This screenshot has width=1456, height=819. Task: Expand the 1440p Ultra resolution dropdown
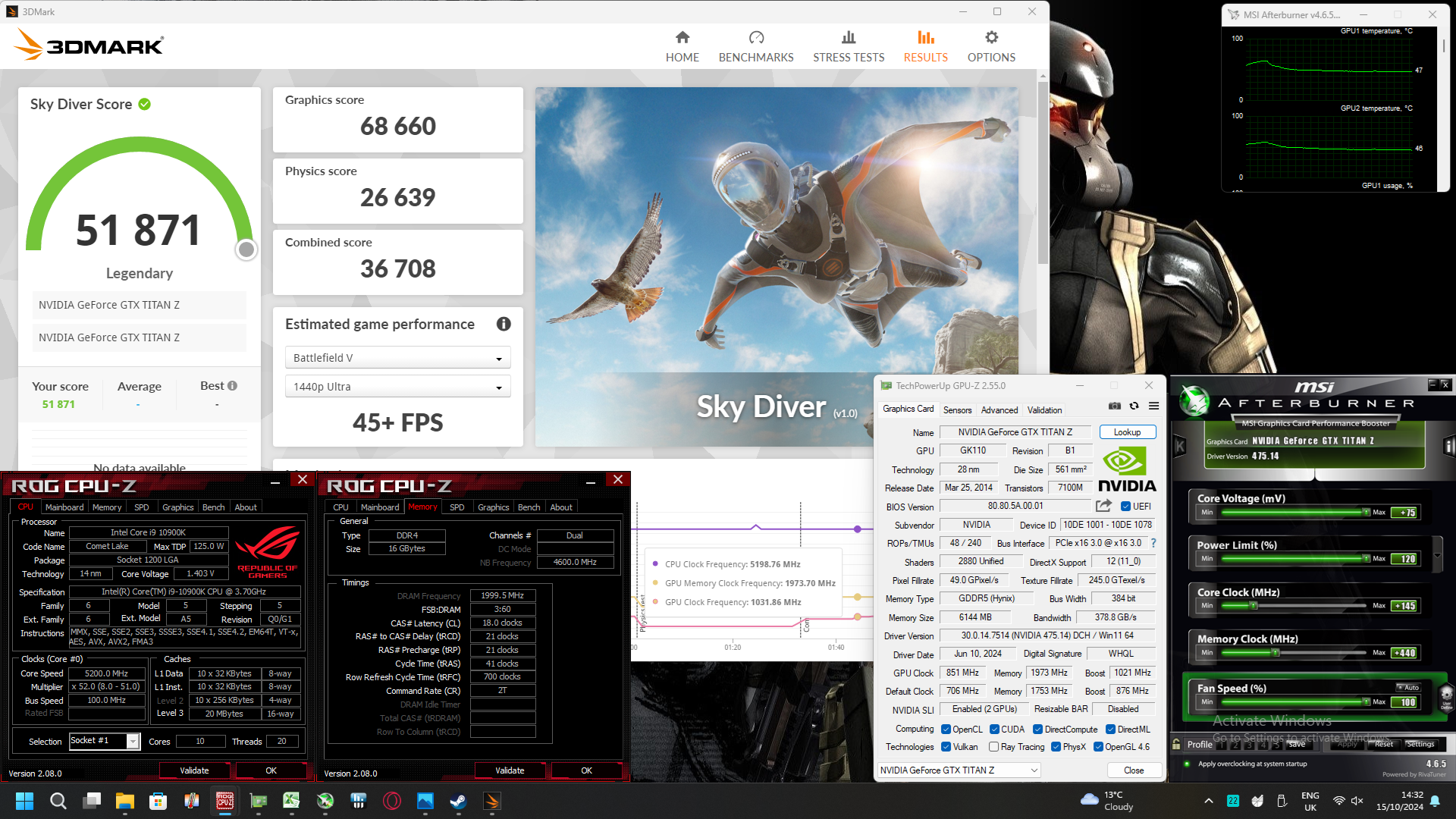tap(397, 387)
